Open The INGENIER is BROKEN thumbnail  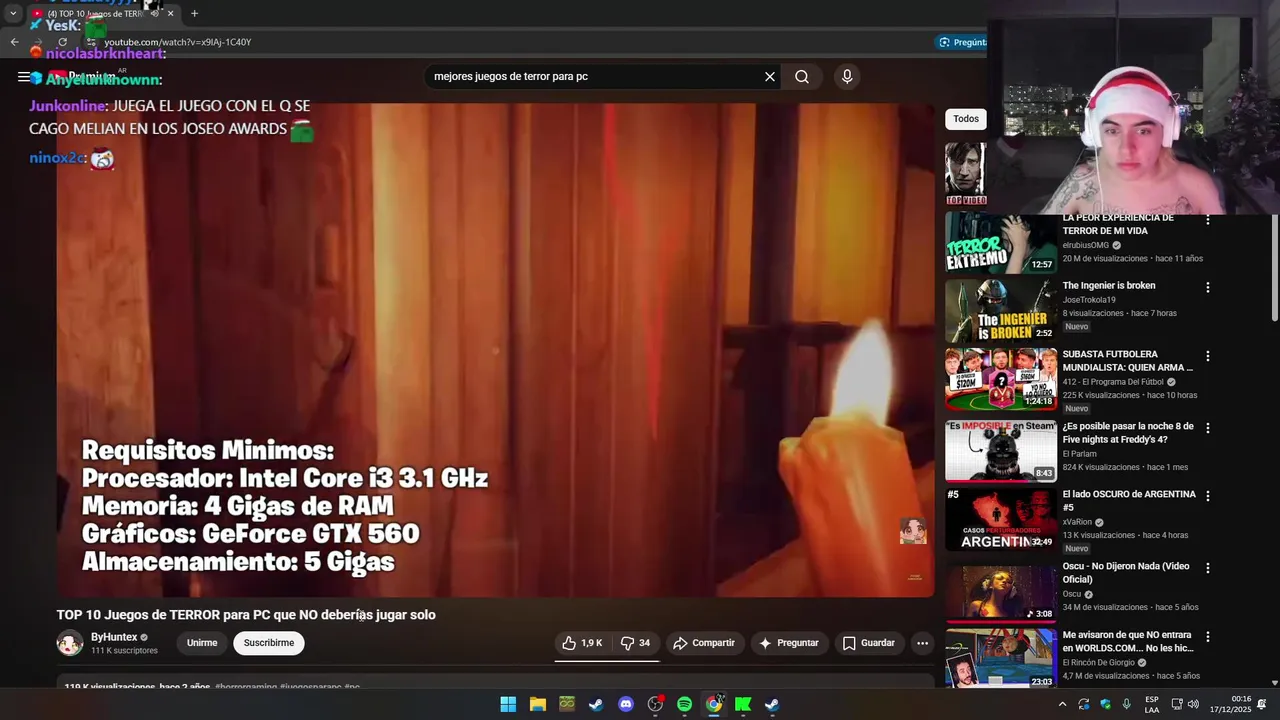pos(1001,311)
